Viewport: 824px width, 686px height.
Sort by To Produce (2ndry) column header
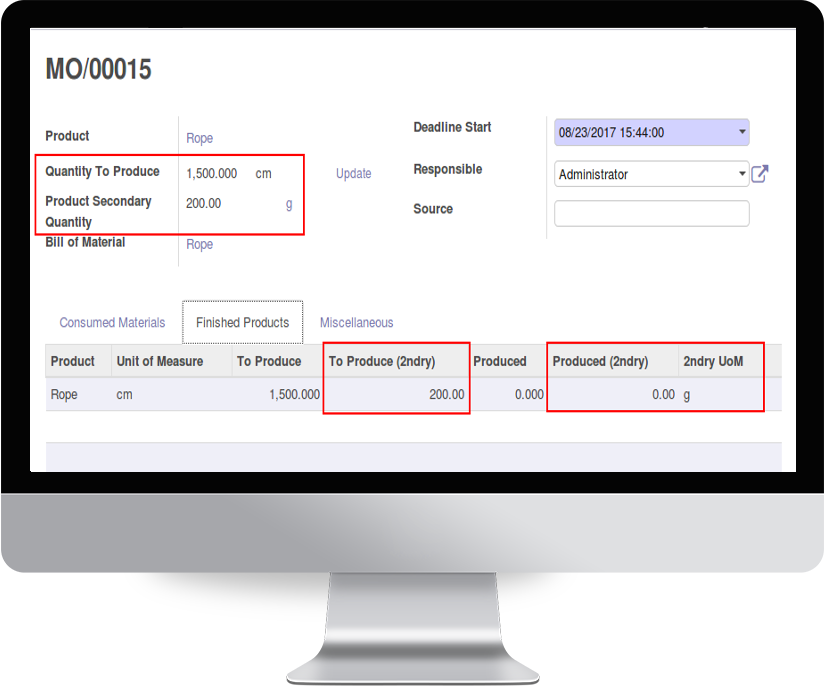click(x=382, y=361)
